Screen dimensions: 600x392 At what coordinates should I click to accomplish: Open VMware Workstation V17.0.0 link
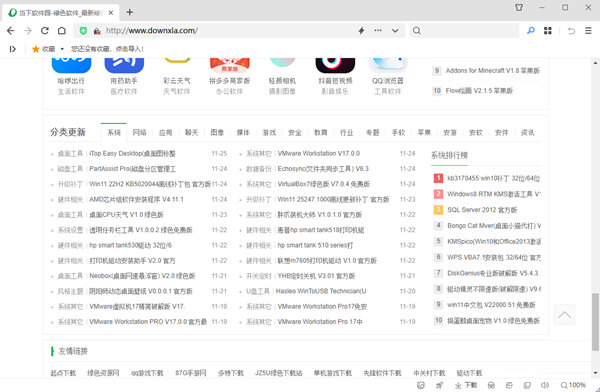point(319,154)
